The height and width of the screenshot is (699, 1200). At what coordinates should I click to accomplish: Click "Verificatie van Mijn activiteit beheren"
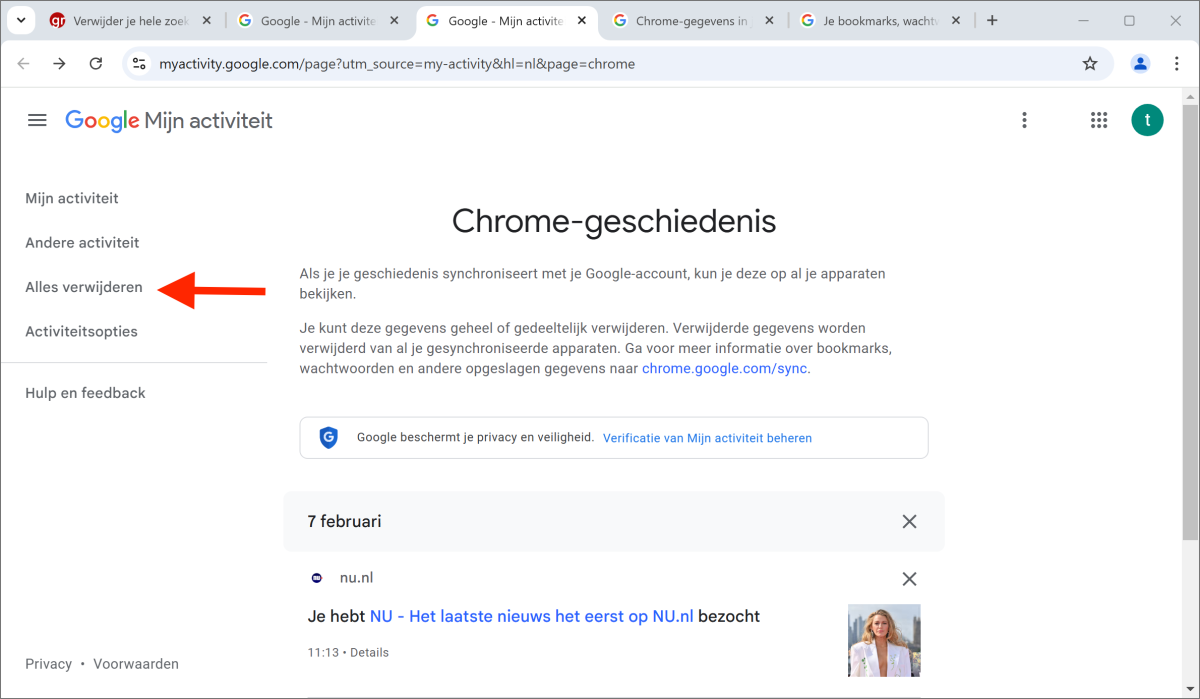click(x=707, y=438)
